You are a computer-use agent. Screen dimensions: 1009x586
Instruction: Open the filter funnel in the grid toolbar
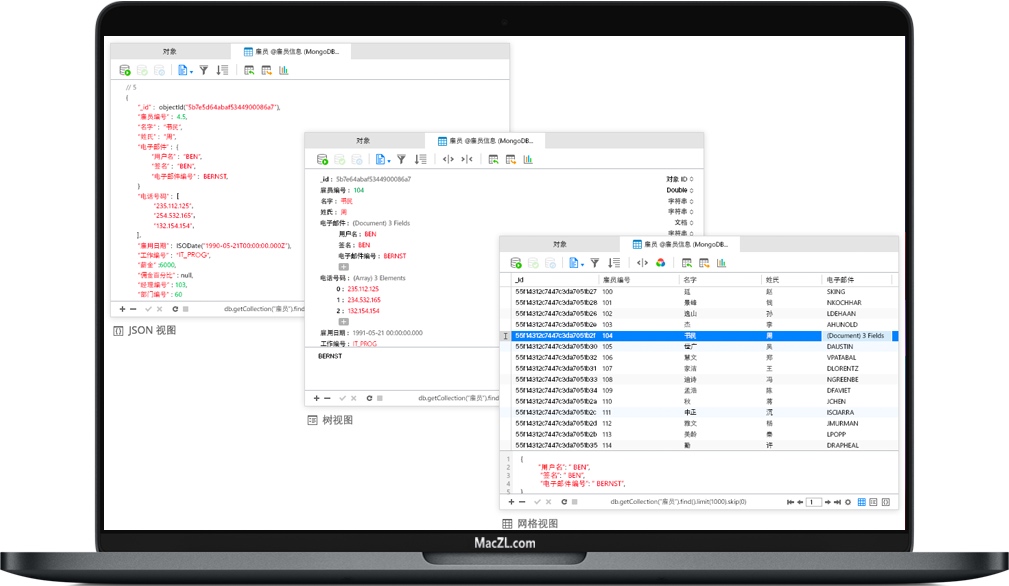click(x=595, y=263)
